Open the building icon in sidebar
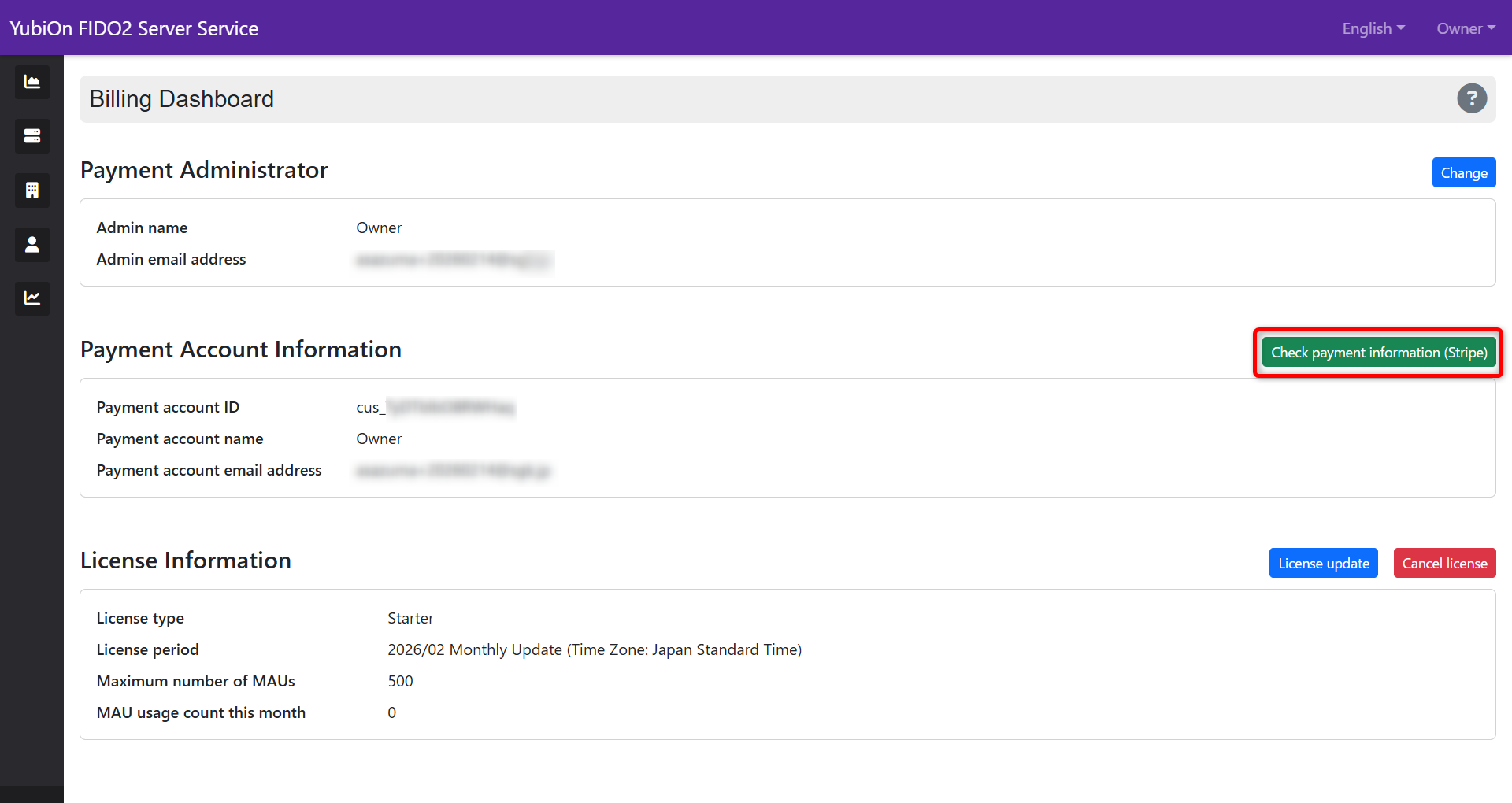Viewport: 1512px width, 803px height. pos(31,191)
